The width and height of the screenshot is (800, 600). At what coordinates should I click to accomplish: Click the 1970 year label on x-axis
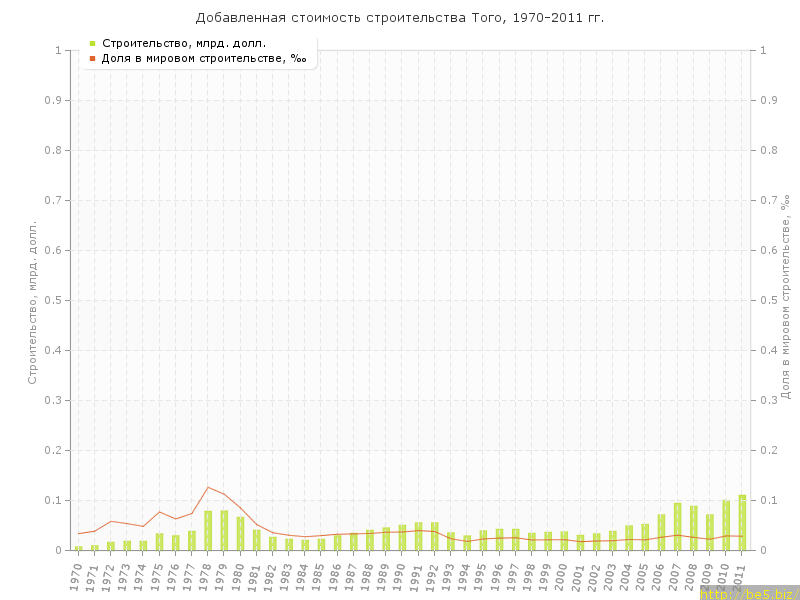tap(77, 575)
